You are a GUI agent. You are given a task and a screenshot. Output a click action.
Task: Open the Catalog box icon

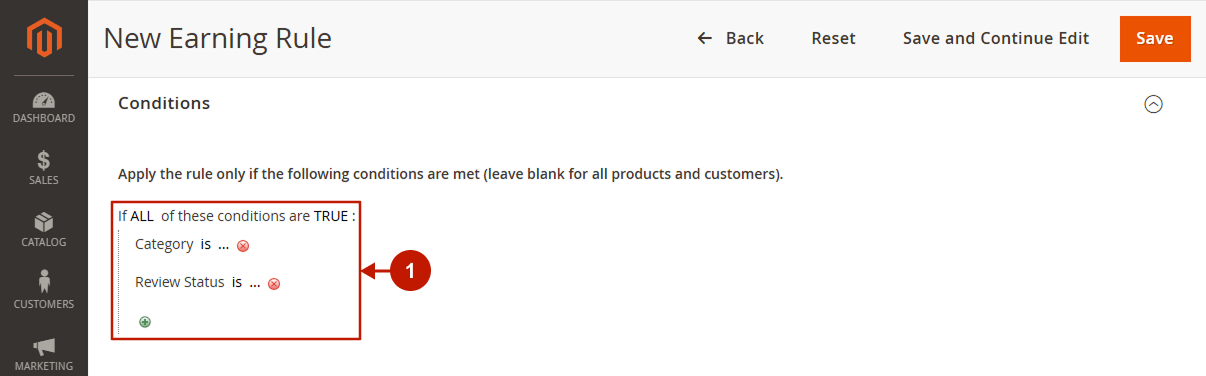click(x=43, y=222)
